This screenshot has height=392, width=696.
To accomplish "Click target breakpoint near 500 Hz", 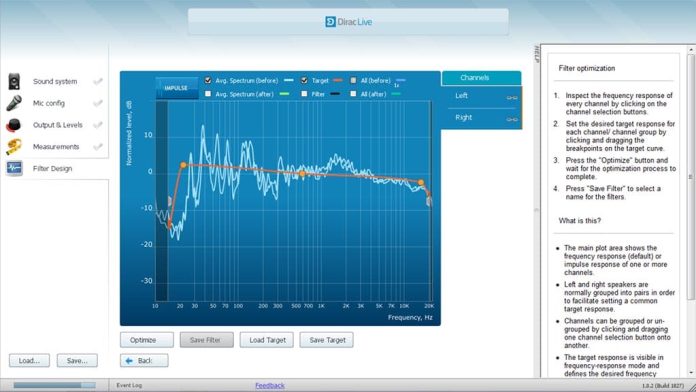I will click(x=302, y=174).
